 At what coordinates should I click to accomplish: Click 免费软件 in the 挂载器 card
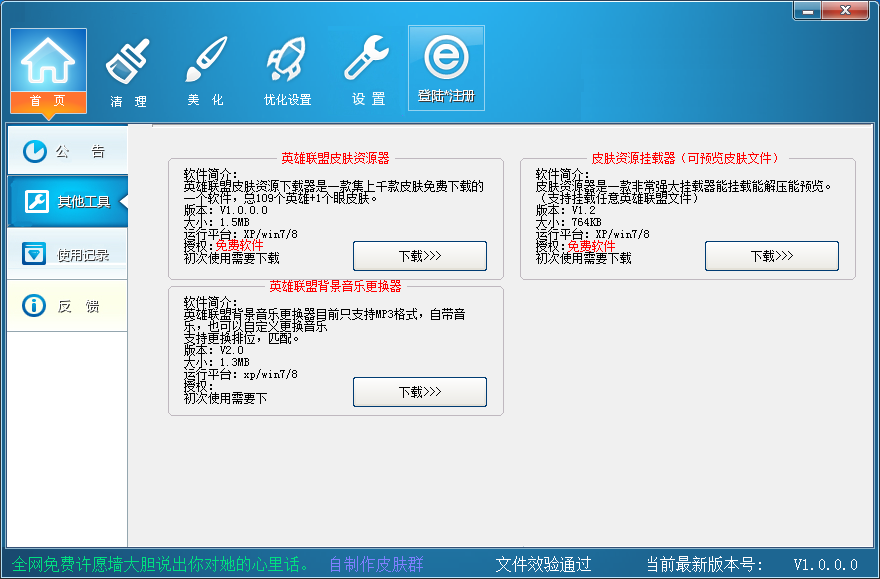click(592, 246)
